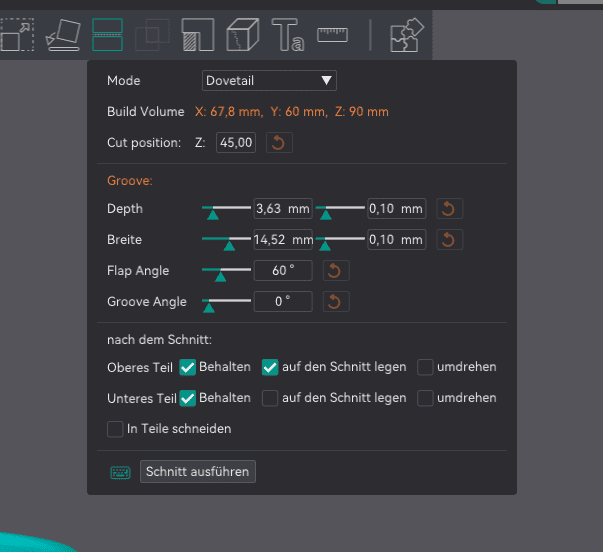Click the Groove Angle 0° field
This screenshot has width=603, height=552.
pyautogui.click(x=283, y=302)
